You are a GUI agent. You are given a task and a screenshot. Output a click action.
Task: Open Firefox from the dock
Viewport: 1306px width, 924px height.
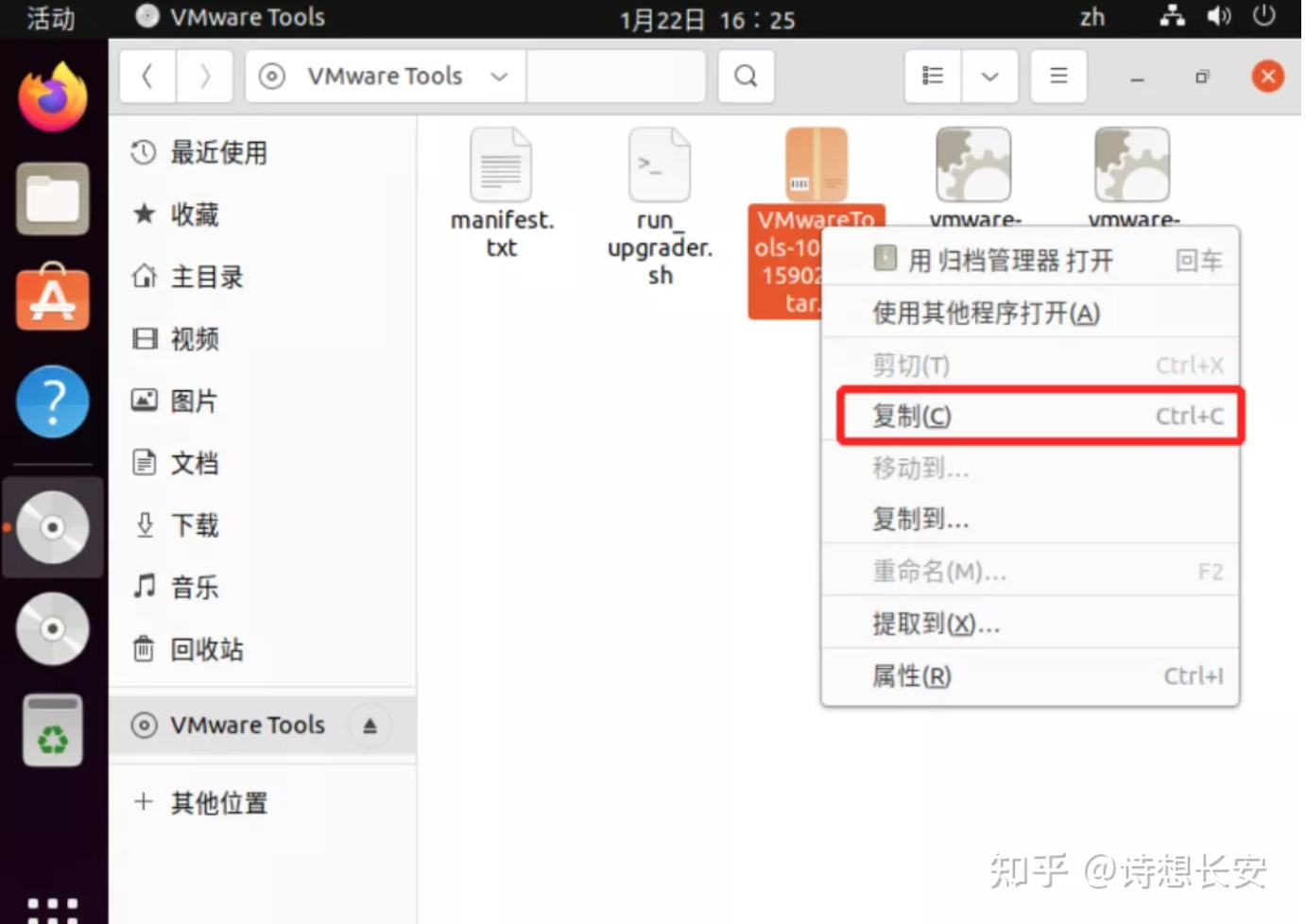click(52, 92)
